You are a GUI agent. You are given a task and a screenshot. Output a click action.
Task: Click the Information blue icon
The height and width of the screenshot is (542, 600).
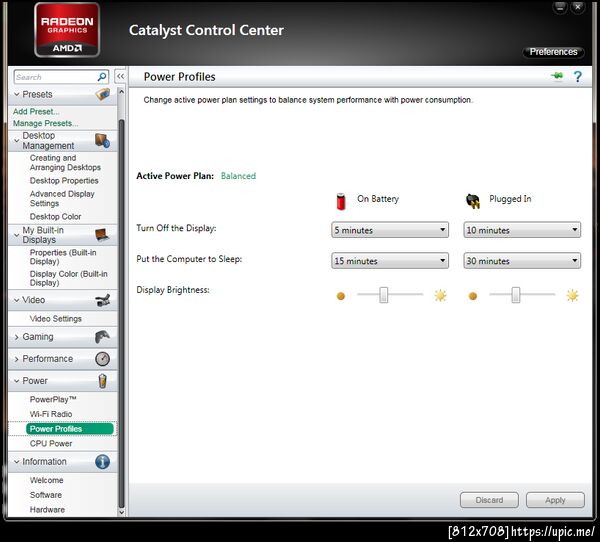coord(102,462)
